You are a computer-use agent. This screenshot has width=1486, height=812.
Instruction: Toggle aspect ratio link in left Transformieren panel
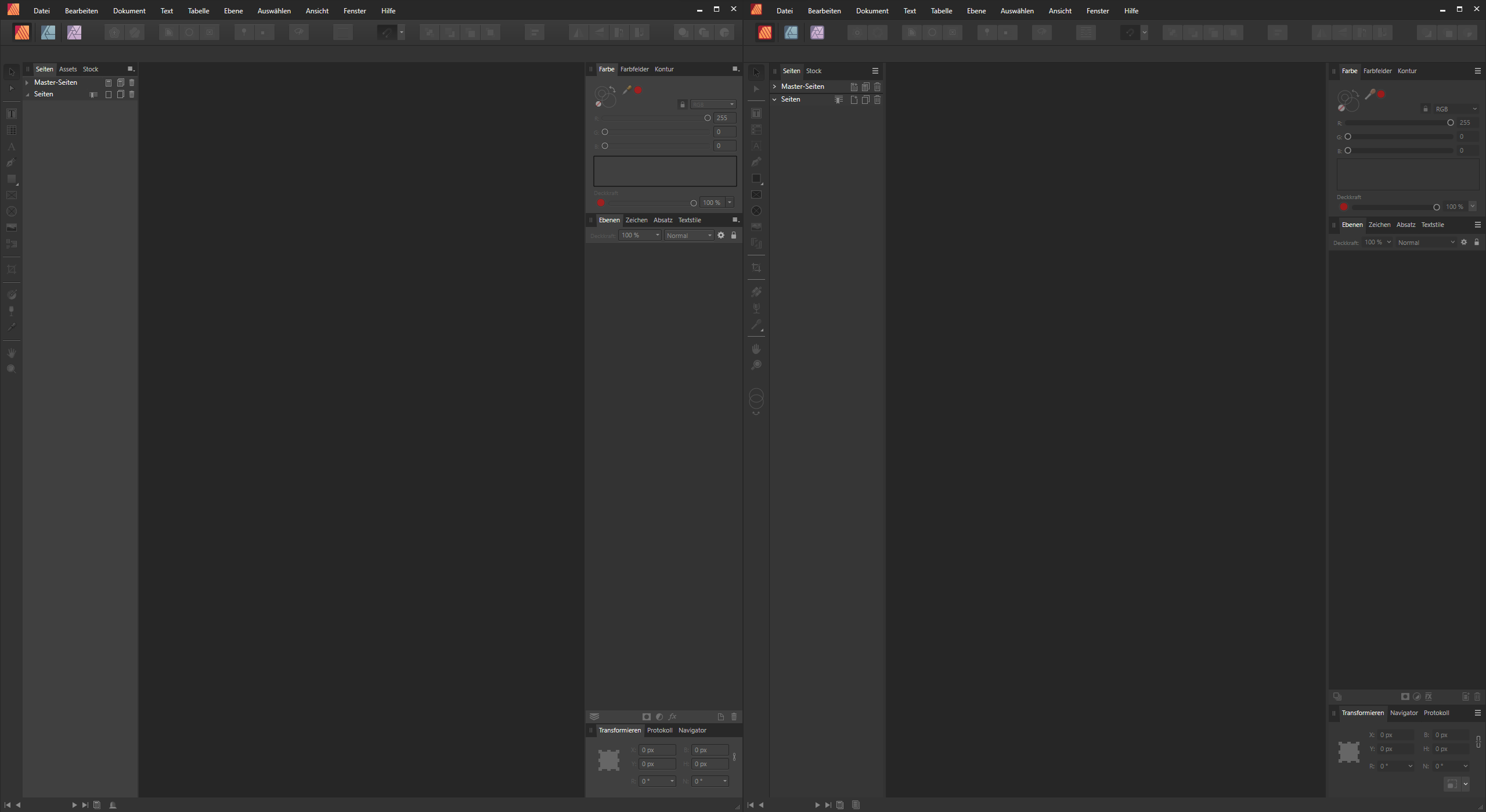pos(734,757)
